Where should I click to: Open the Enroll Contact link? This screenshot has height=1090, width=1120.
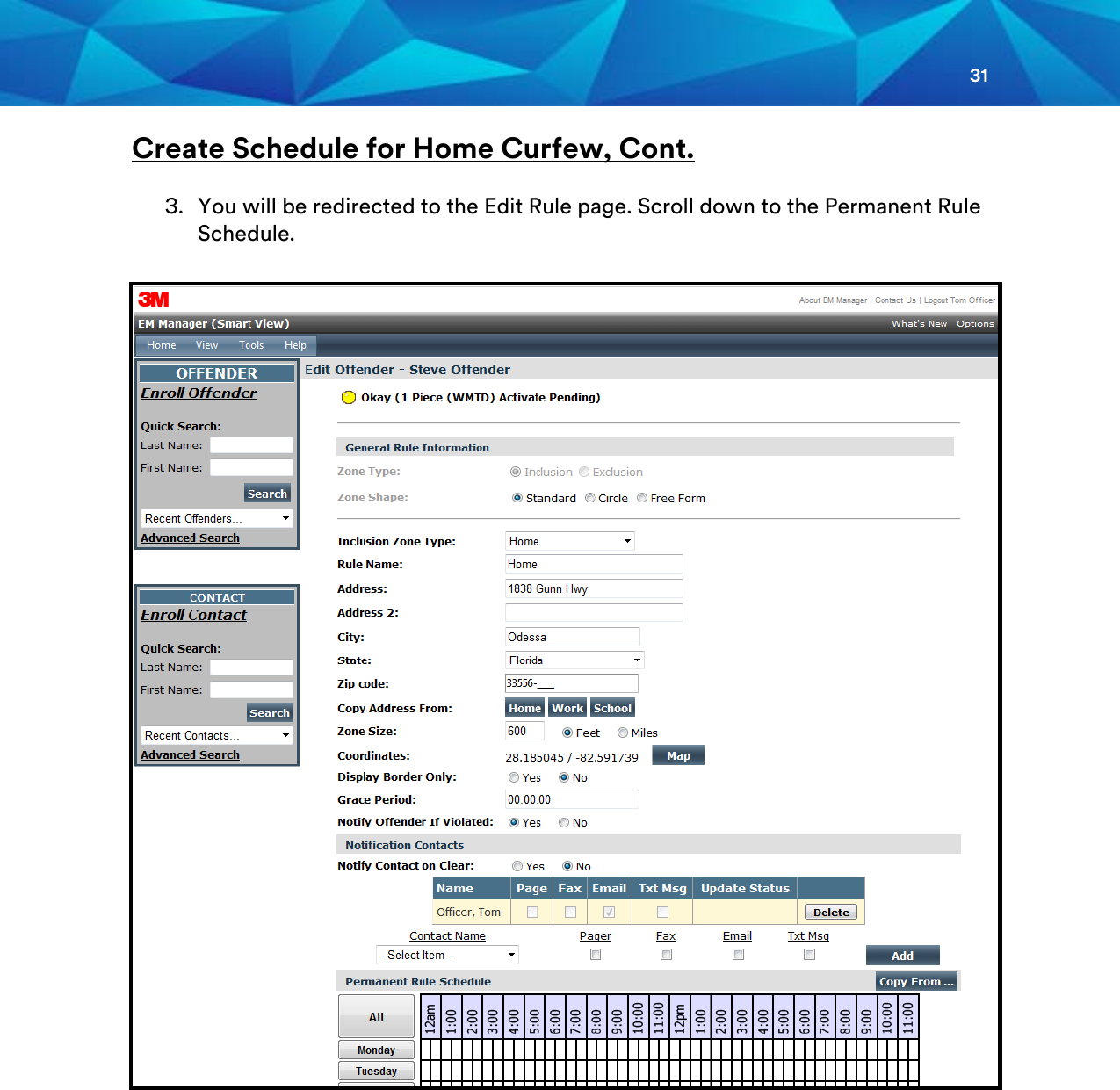click(193, 615)
